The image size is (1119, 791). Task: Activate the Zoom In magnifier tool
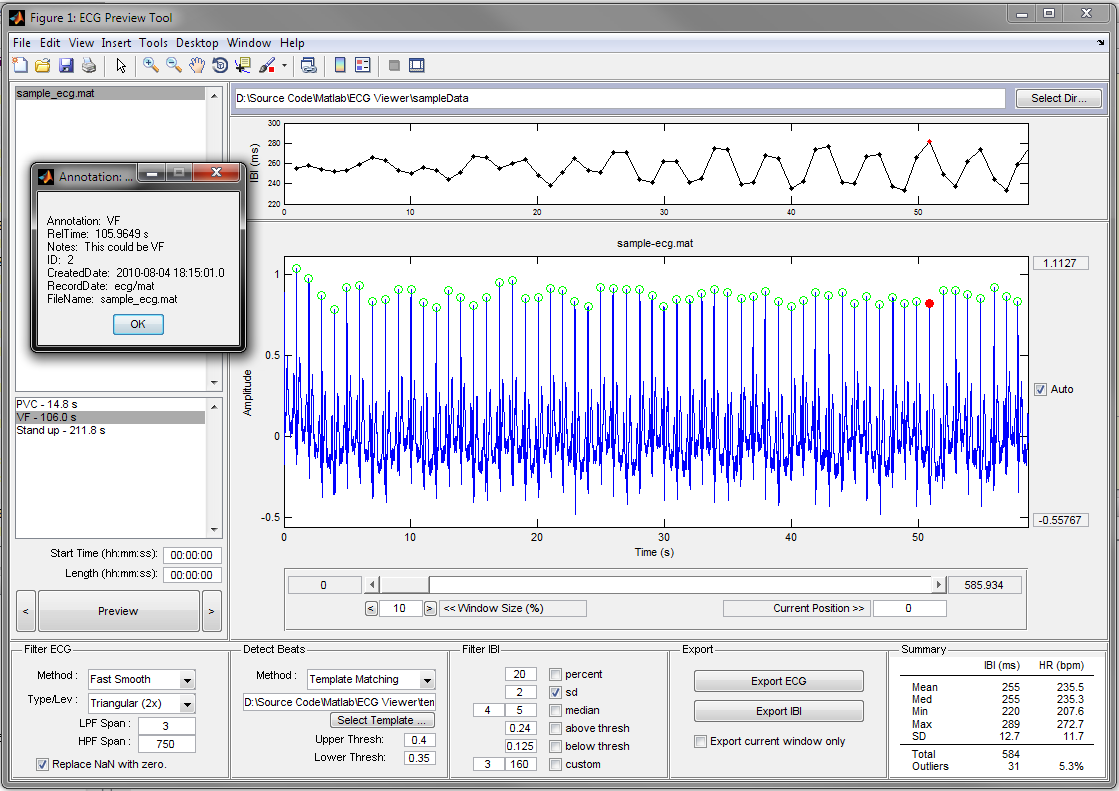point(151,66)
